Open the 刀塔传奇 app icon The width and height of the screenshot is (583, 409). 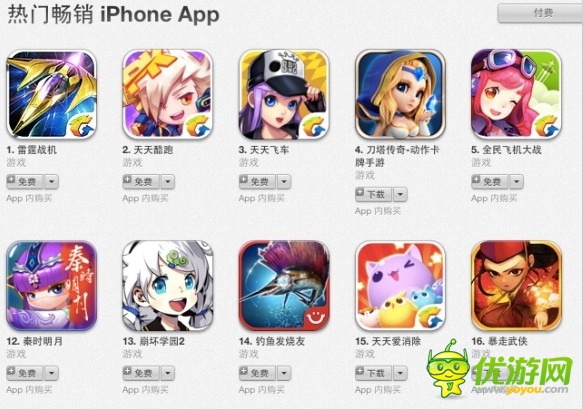400,94
